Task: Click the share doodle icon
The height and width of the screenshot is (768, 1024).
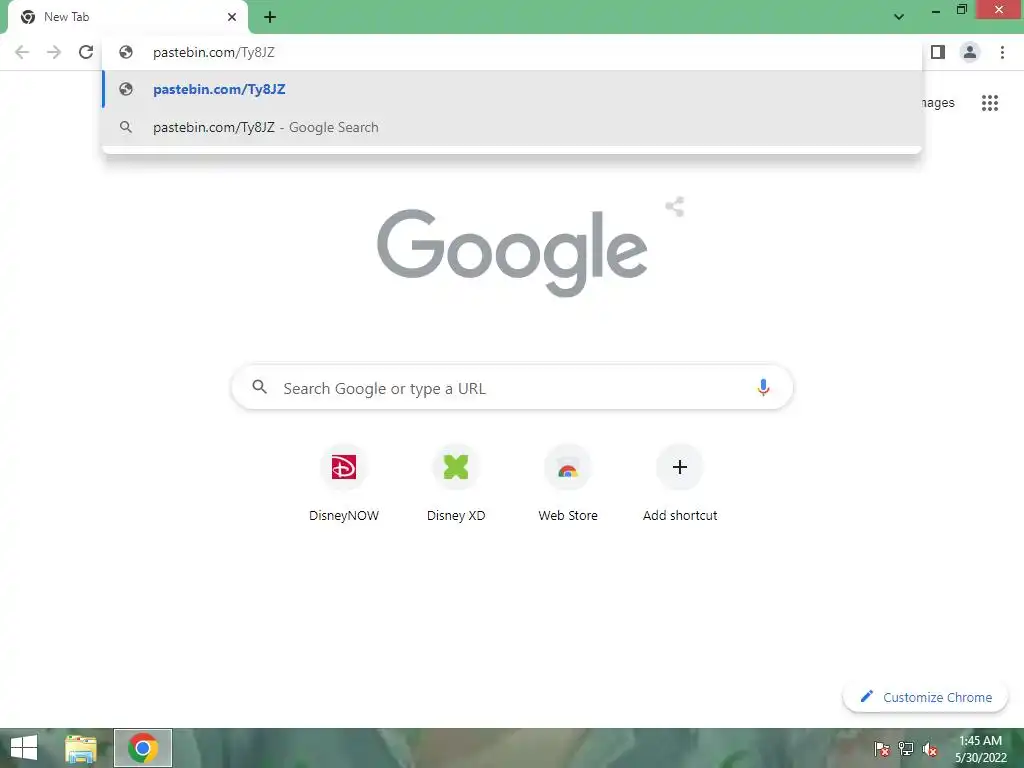Action: (675, 207)
